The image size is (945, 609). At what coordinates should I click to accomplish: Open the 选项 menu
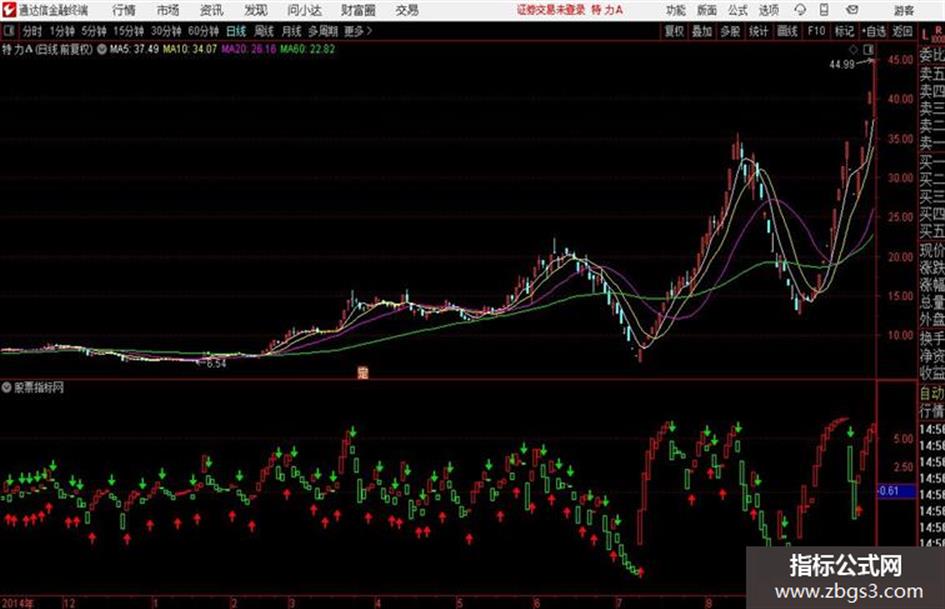pos(768,10)
